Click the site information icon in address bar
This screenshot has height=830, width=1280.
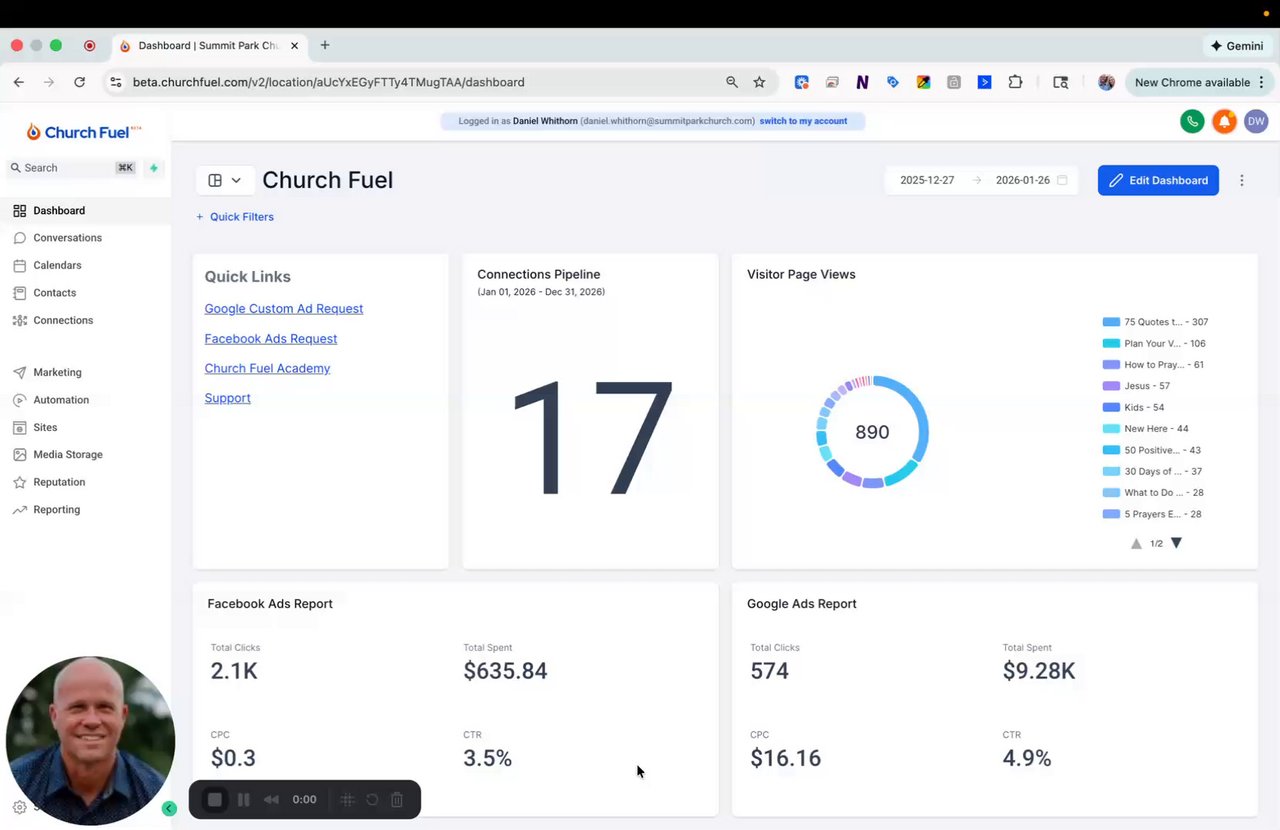click(x=115, y=82)
